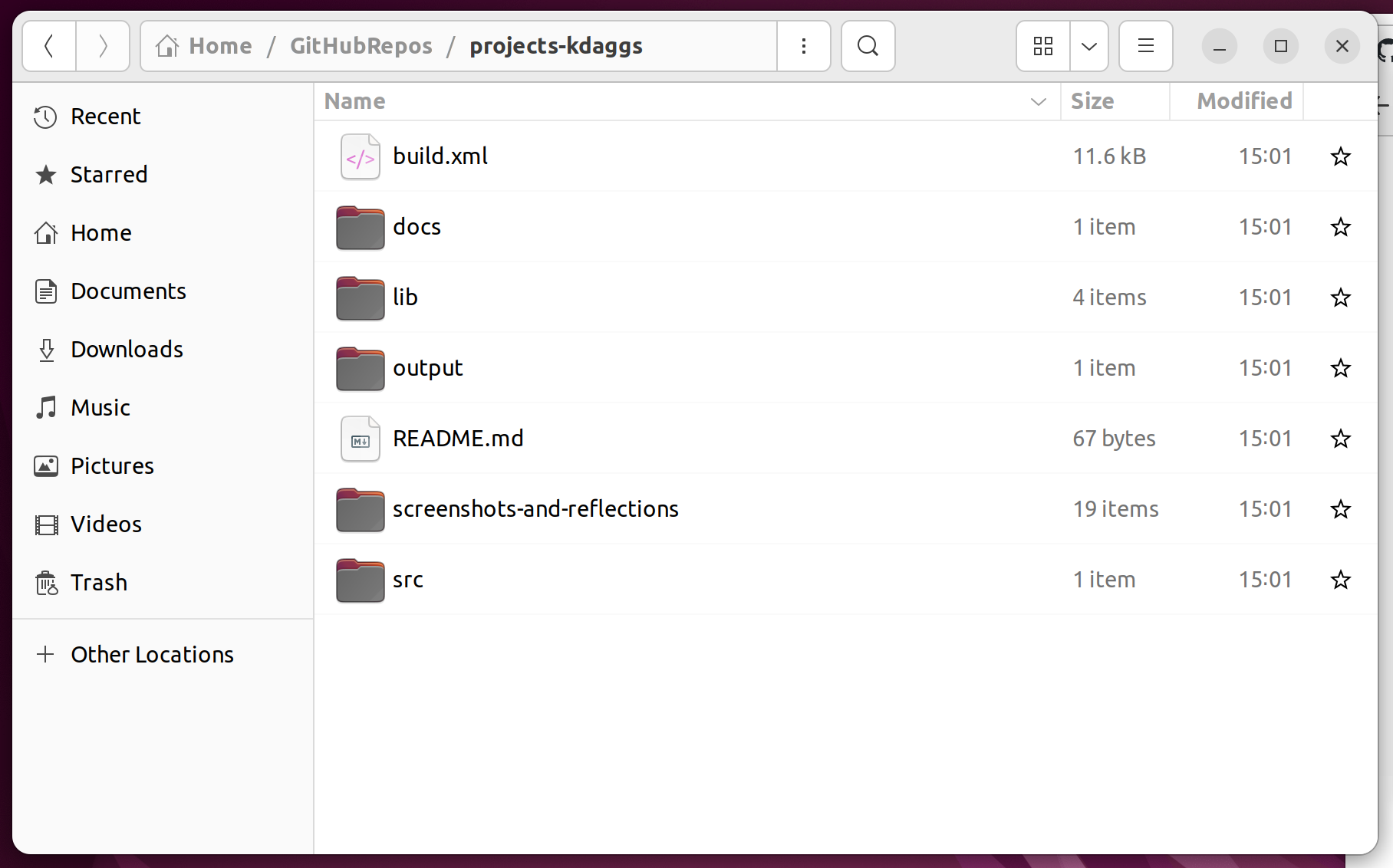Open Videos in the sidebar
Screen dimensions: 1393x868
tap(163, 524)
